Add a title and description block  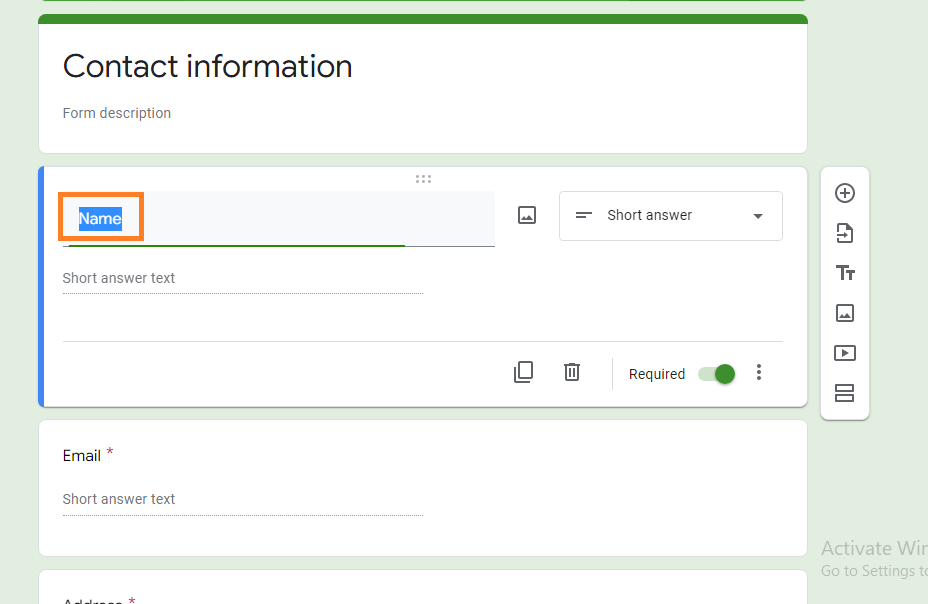coord(845,273)
